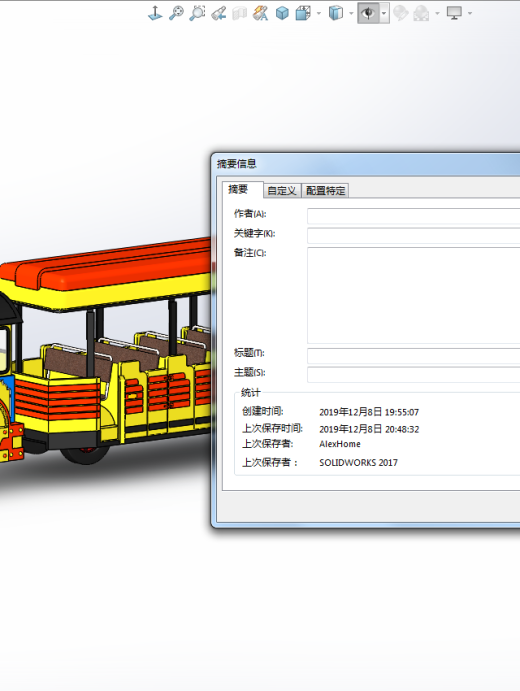The image size is (520, 691).
Task: Click the created time value 19:55:07
Action: pos(401,412)
